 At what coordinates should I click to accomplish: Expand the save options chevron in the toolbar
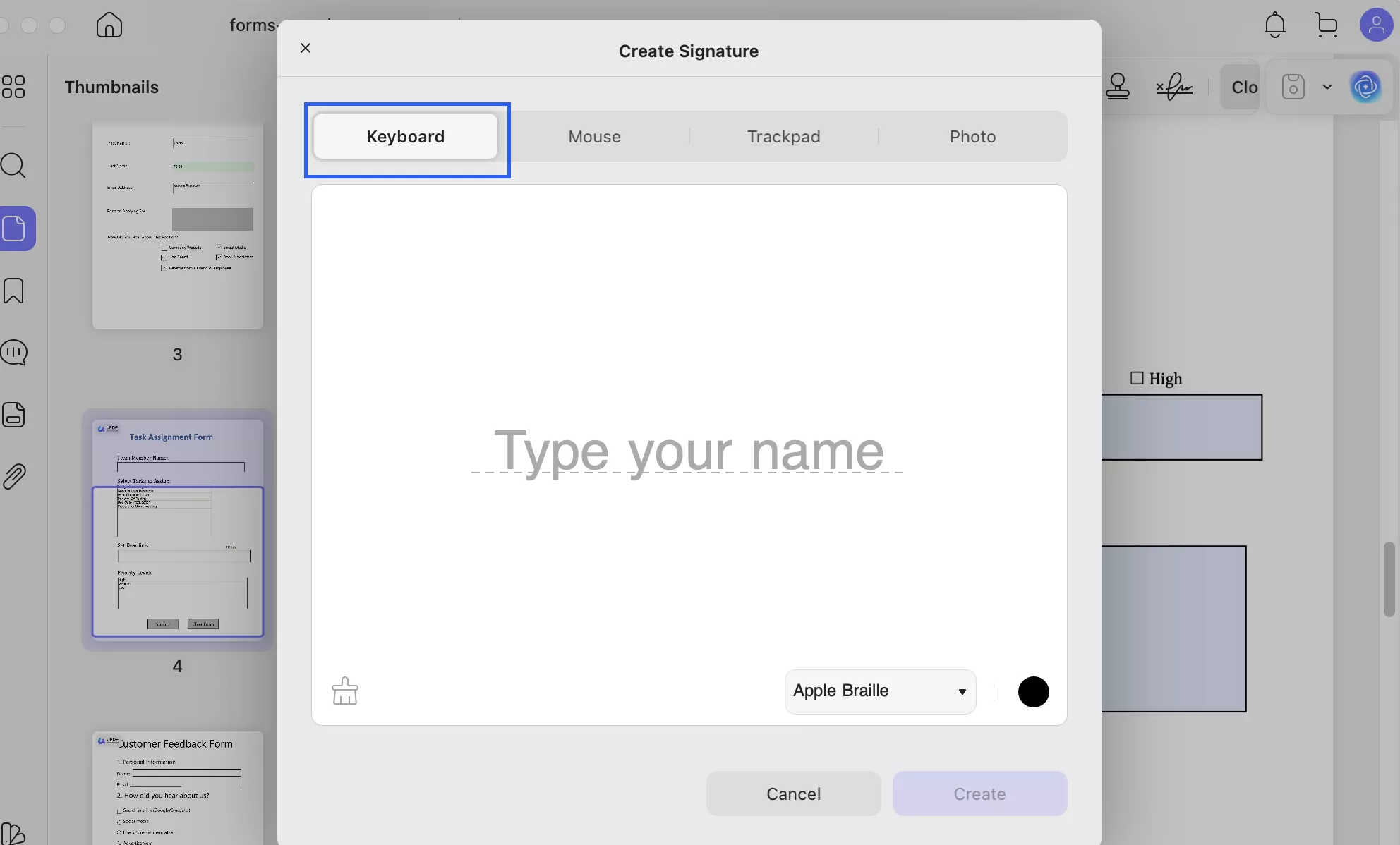point(1327,86)
